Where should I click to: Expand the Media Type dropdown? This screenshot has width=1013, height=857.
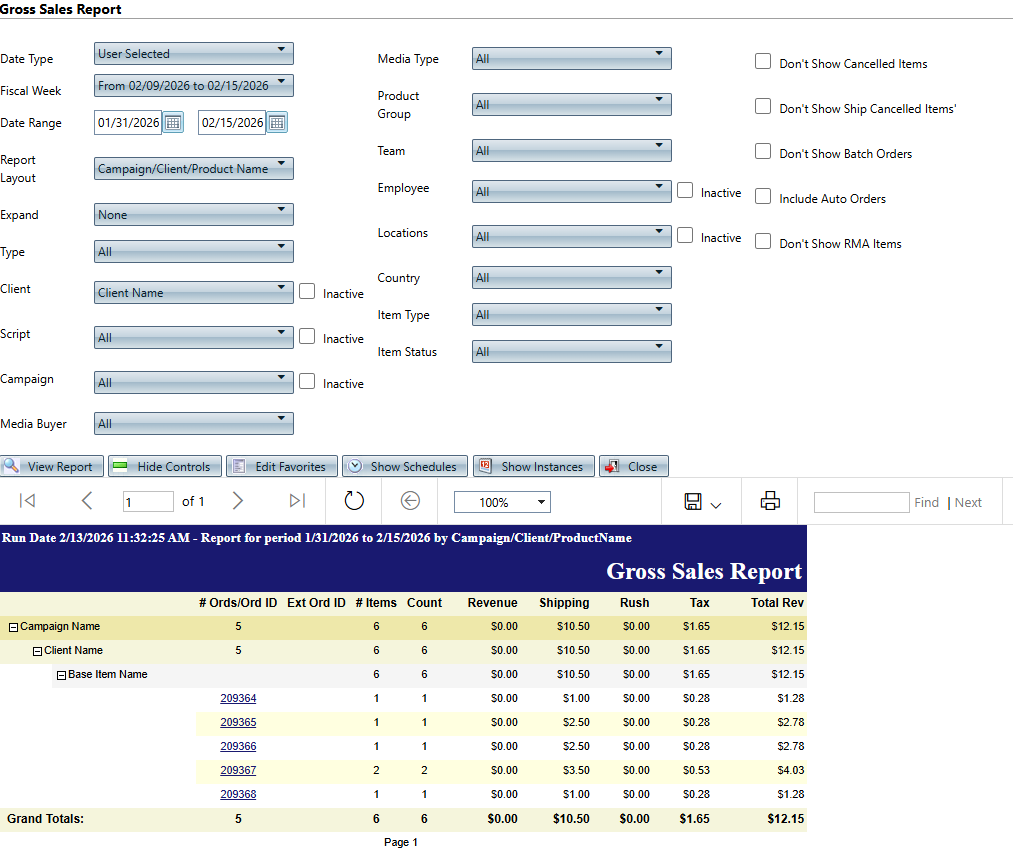571,58
